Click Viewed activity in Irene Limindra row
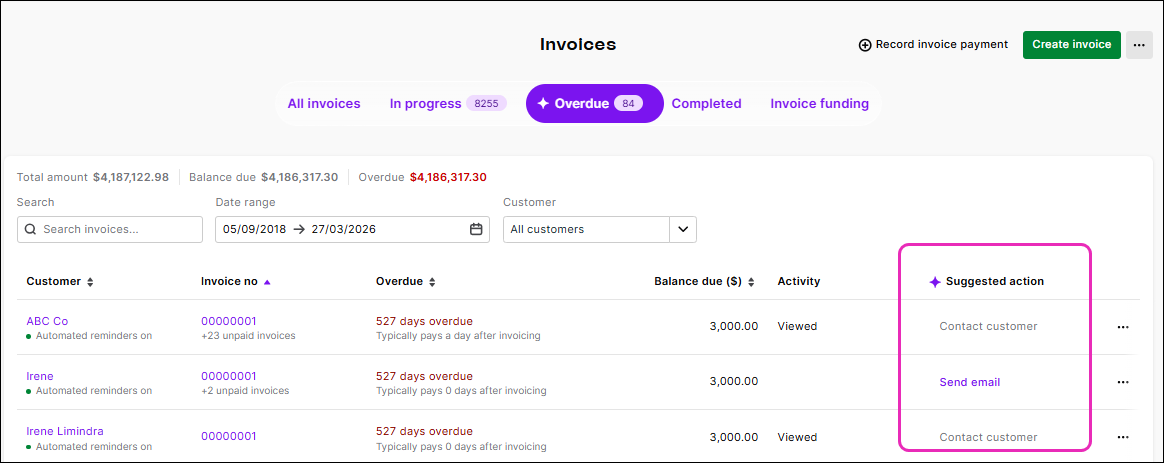Viewport: 1164px width, 463px height. click(x=797, y=437)
